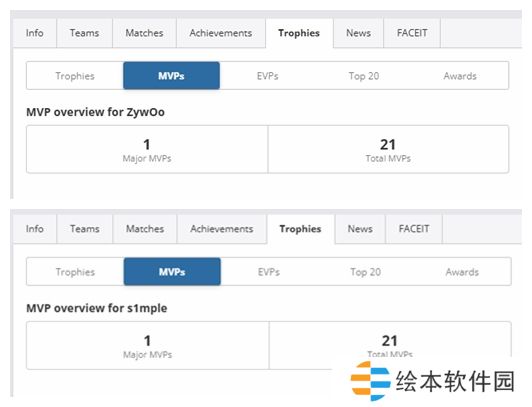Open News tab in ZywOo panel
The width and height of the screenshot is (532, 407).
pyautogui.click(x=358, y=33)
